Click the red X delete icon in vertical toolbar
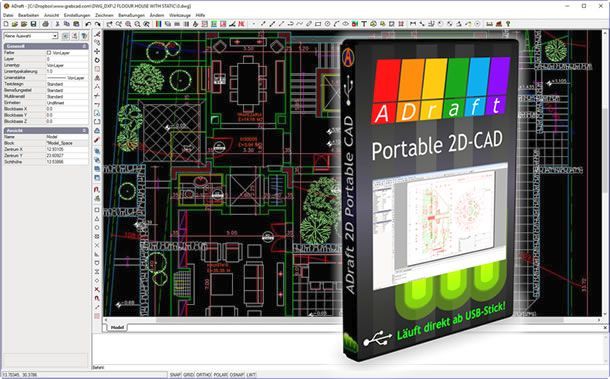 97,290
